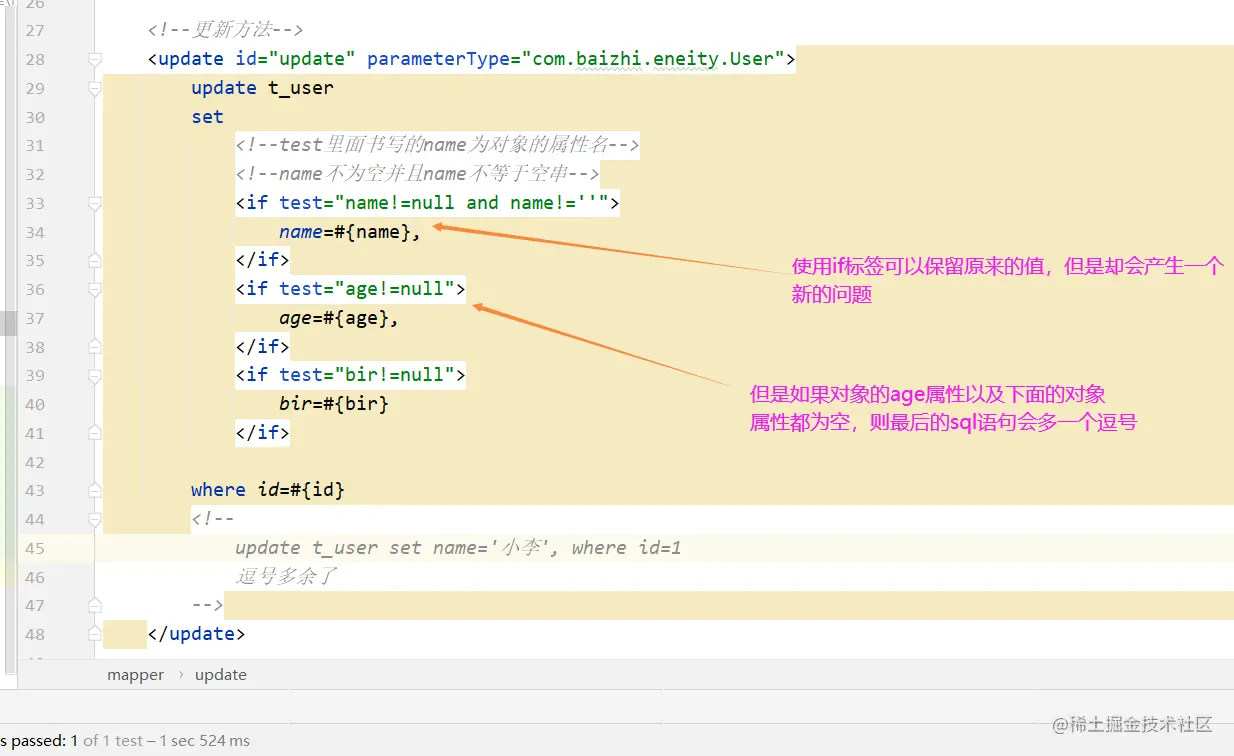Image resolution: width=1234 pixels, height=756 pixels.
Task: Select the update breadcrumb
Action: [x=221, y=675]
